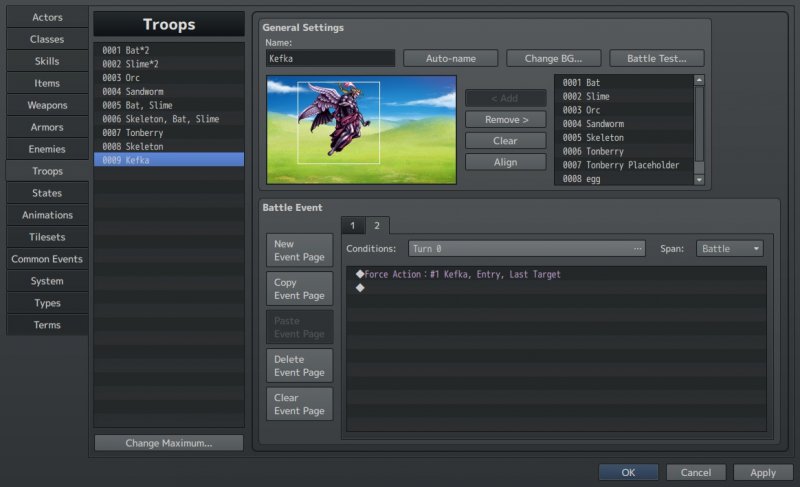This screenshot has height=487, width=800.
Task: Select enemy 0002 Slime in enemy list
Action: (624, 96)
